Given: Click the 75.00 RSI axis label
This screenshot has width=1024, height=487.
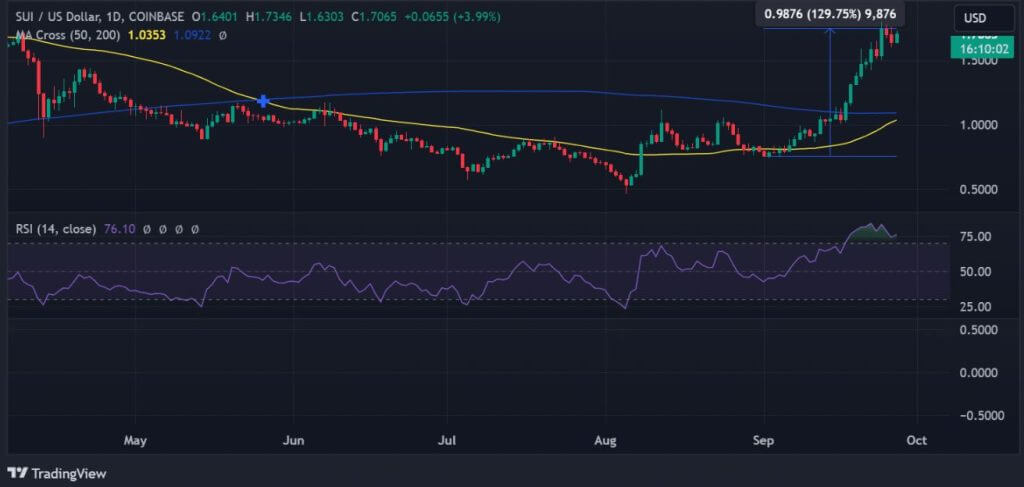Looking at the screenshot, I should point(974,236).
